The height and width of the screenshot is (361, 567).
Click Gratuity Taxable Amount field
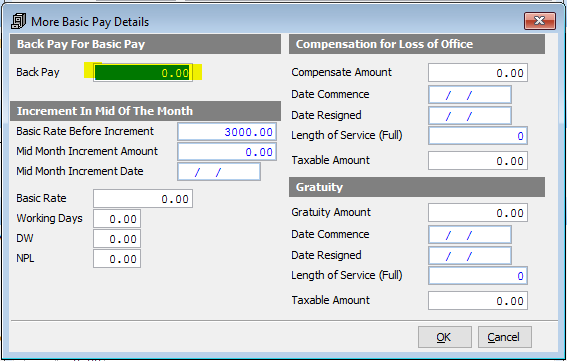point(478,301)
